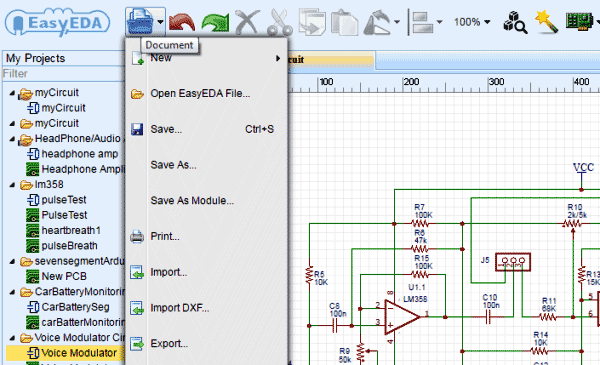Collapse the sevensegmentArdu project folder

(12, 261)
